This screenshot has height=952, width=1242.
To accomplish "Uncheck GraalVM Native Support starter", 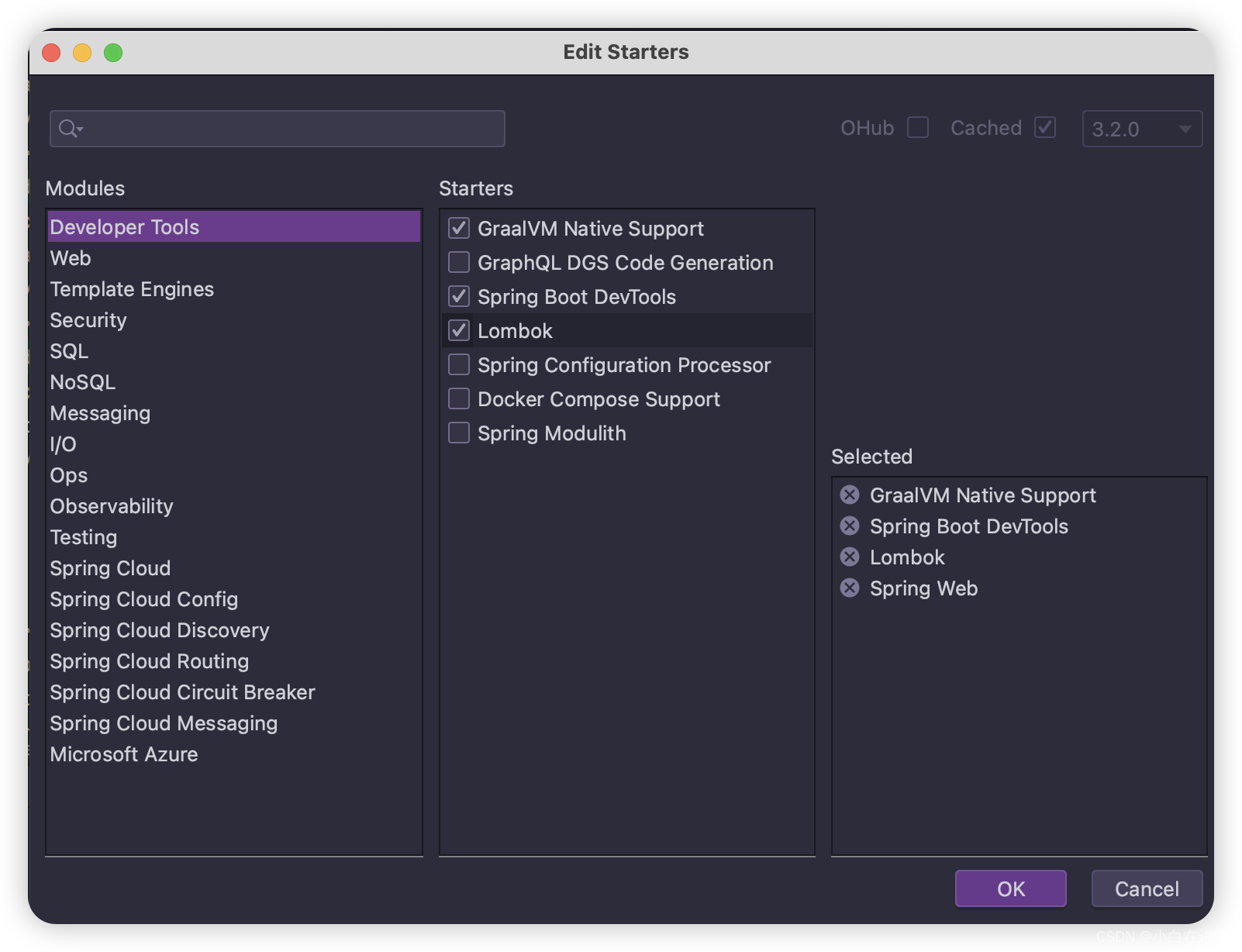I will coord(459,228).
